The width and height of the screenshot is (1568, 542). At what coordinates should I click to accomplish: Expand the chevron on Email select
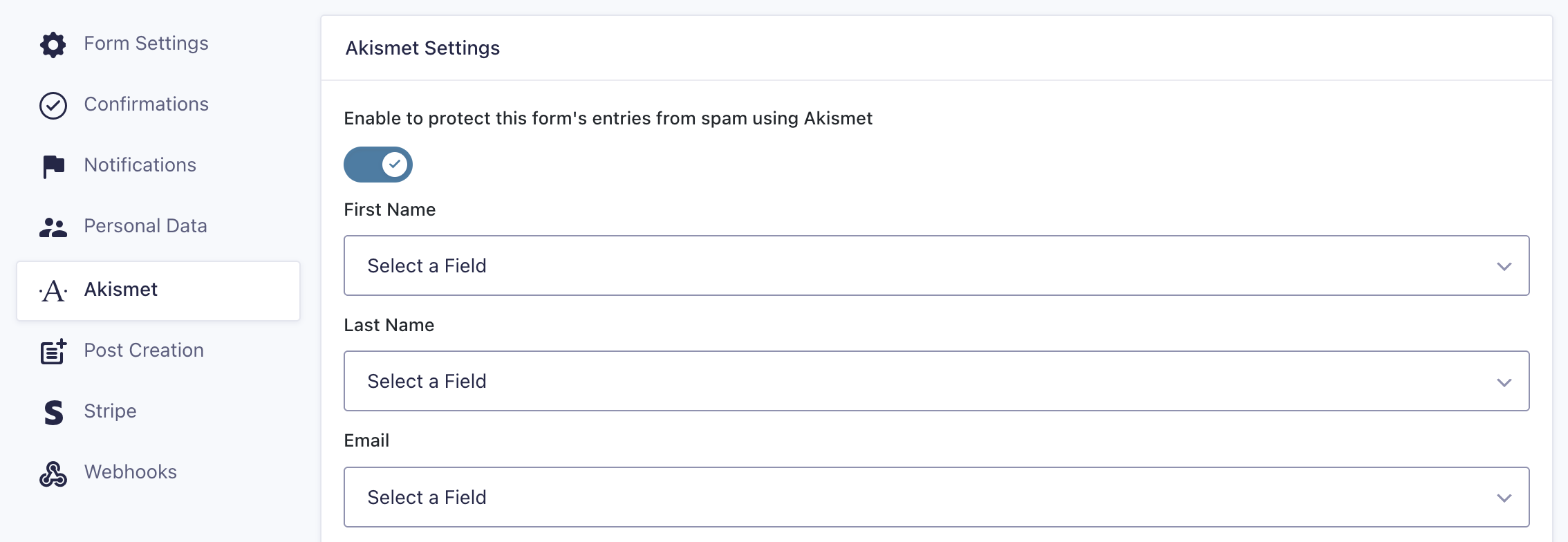(1504, 498)
